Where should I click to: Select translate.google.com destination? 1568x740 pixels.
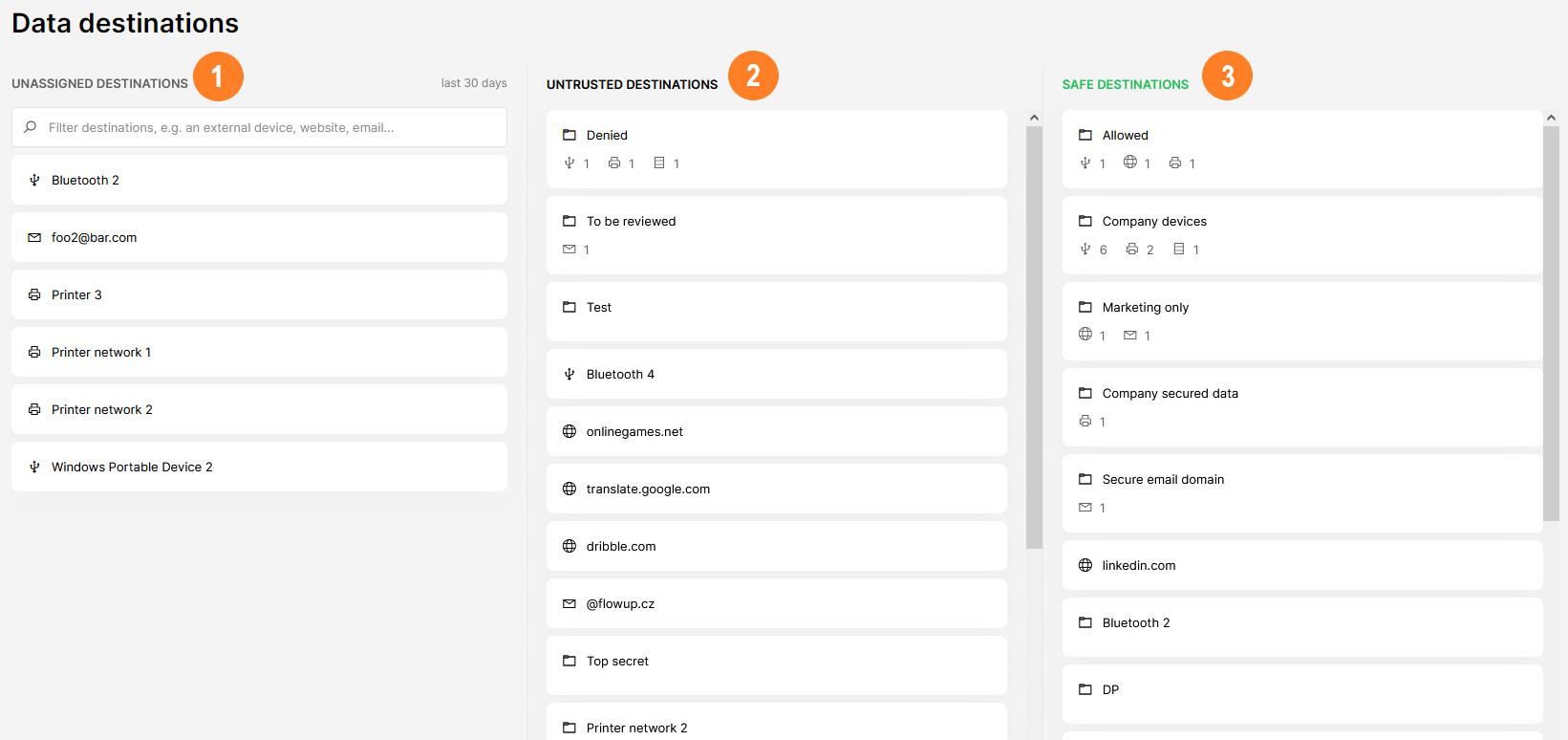click(648, 489)
